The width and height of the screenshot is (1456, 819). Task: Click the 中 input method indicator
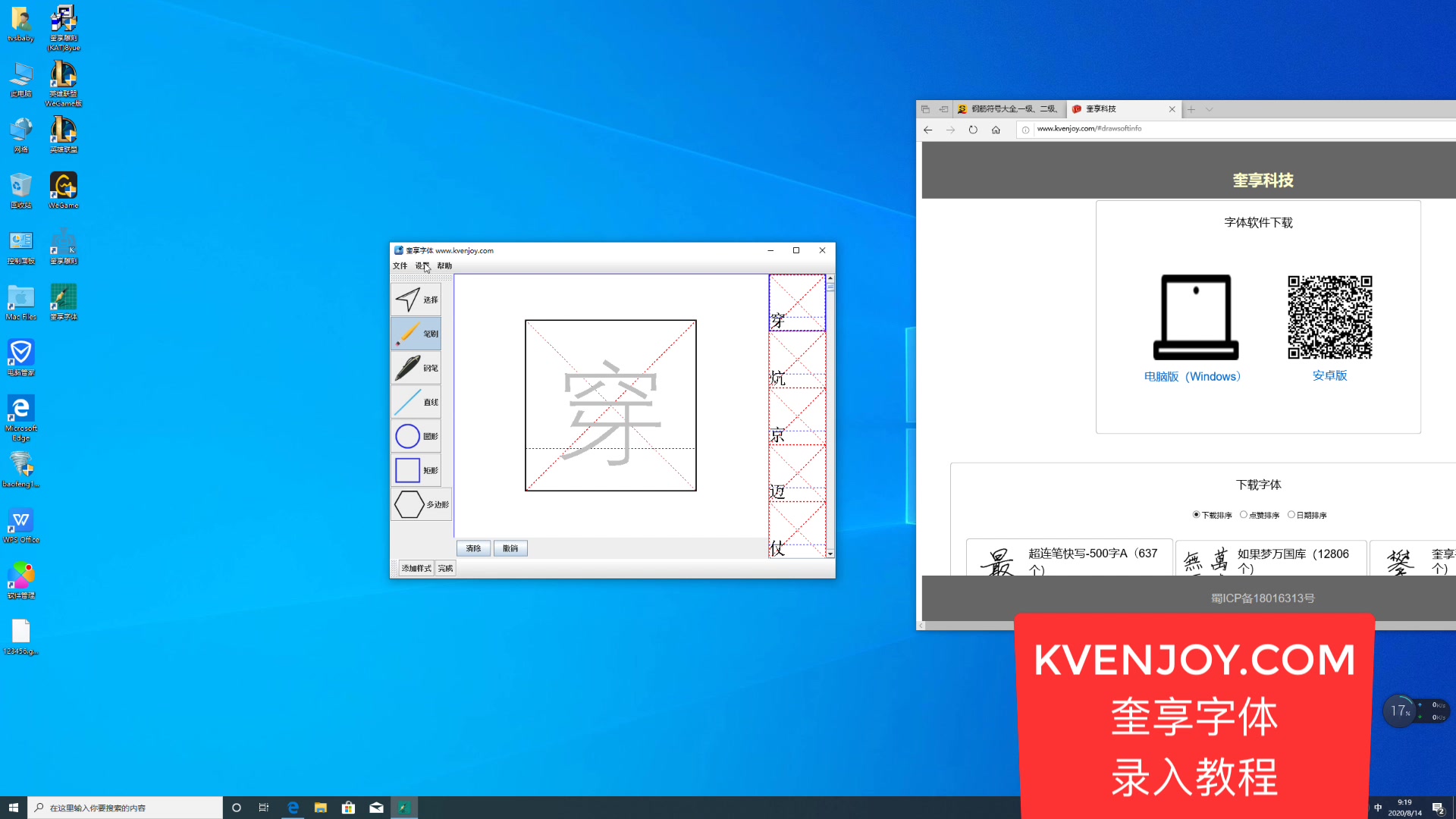point(1378,808)
